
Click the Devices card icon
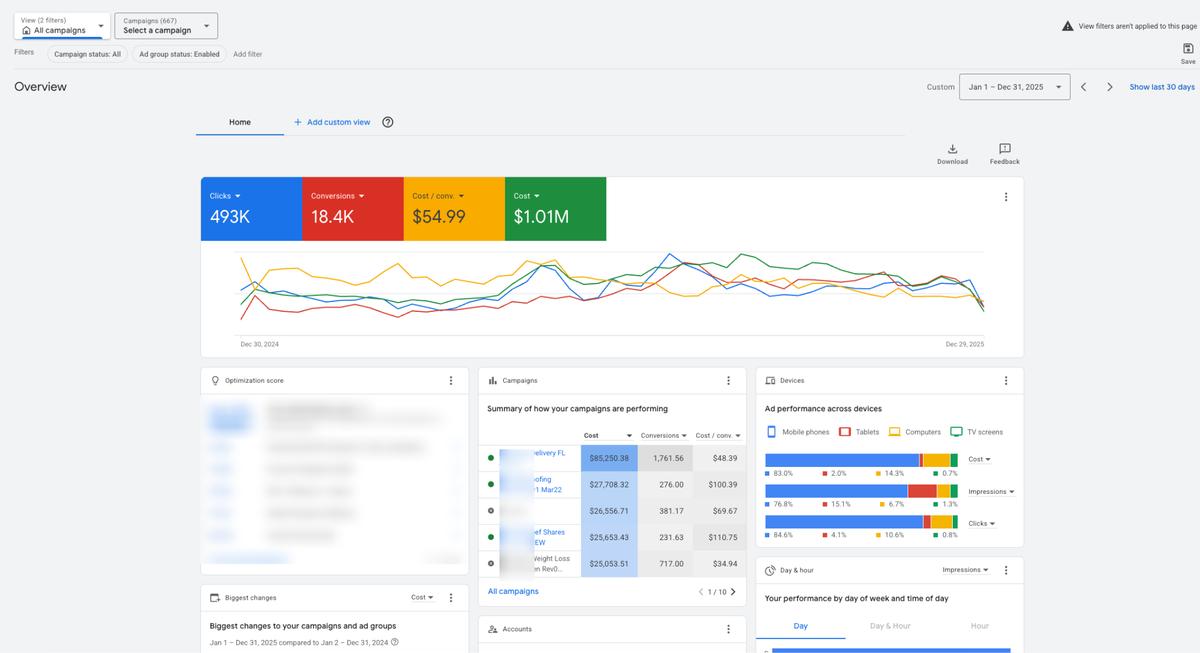click(771, 381)
